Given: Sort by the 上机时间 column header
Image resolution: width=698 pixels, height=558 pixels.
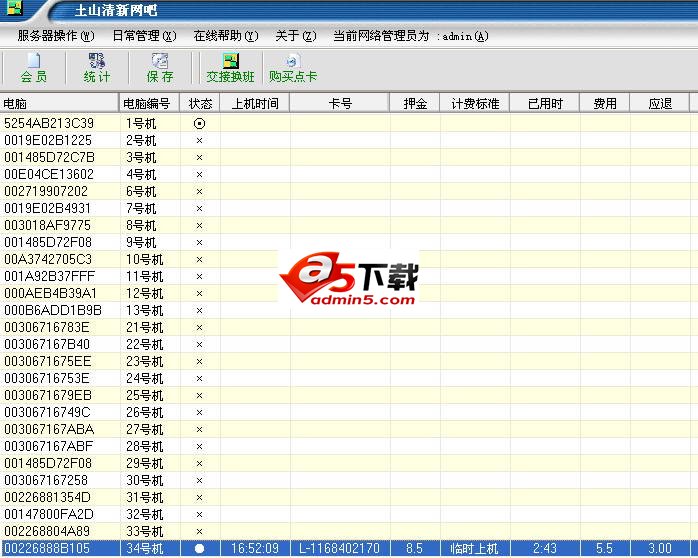Looking at the screenshot, I should tap(255, 103).
